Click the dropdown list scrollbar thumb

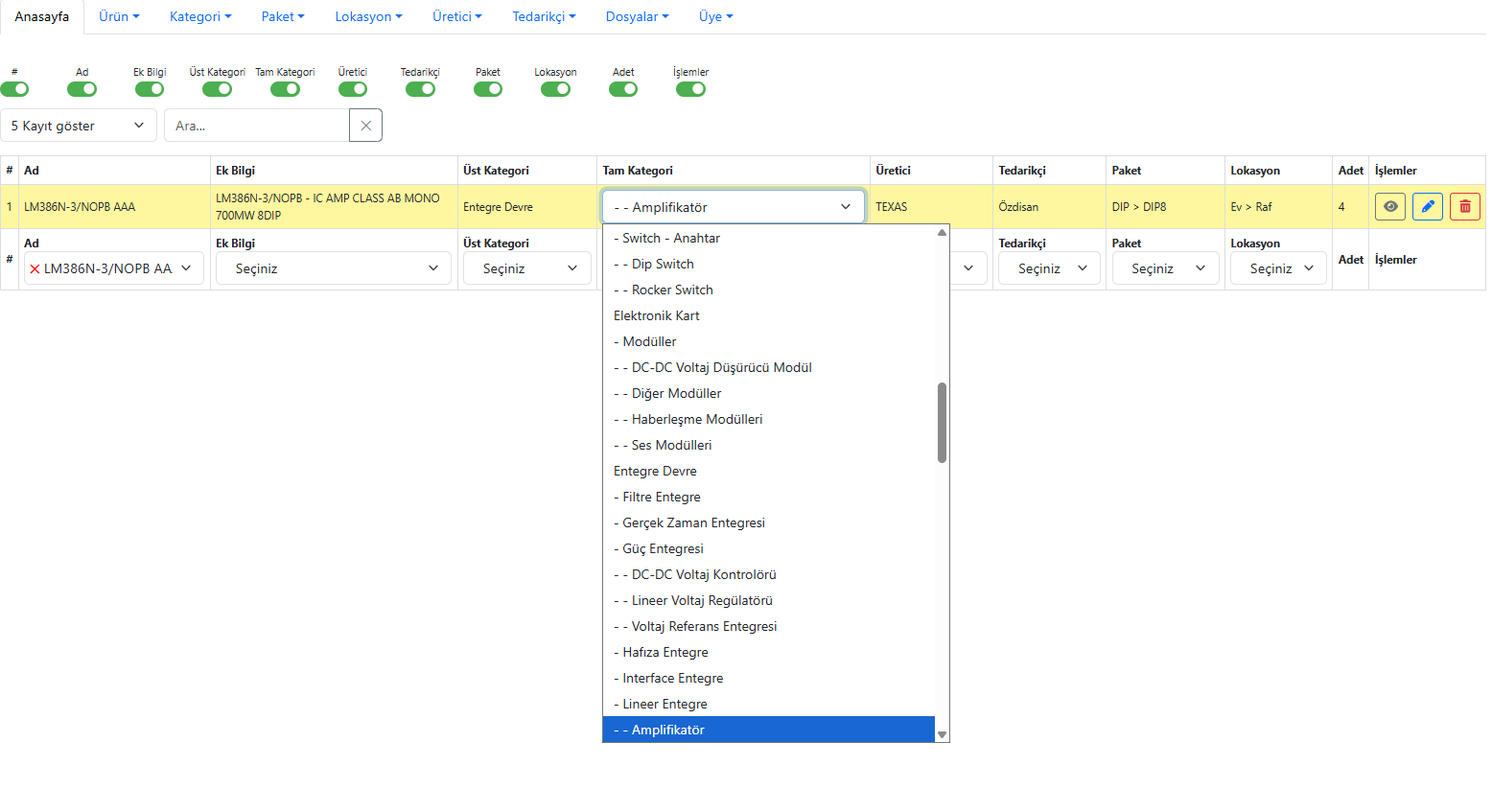pyautogui.click(x=942, y=423)
